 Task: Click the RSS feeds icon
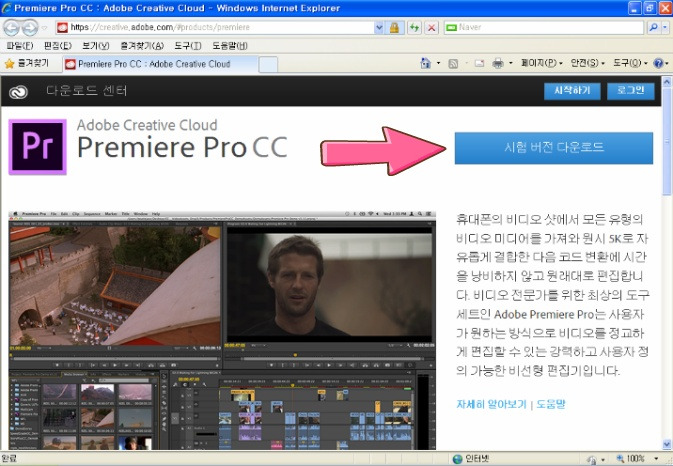point(453,64)
